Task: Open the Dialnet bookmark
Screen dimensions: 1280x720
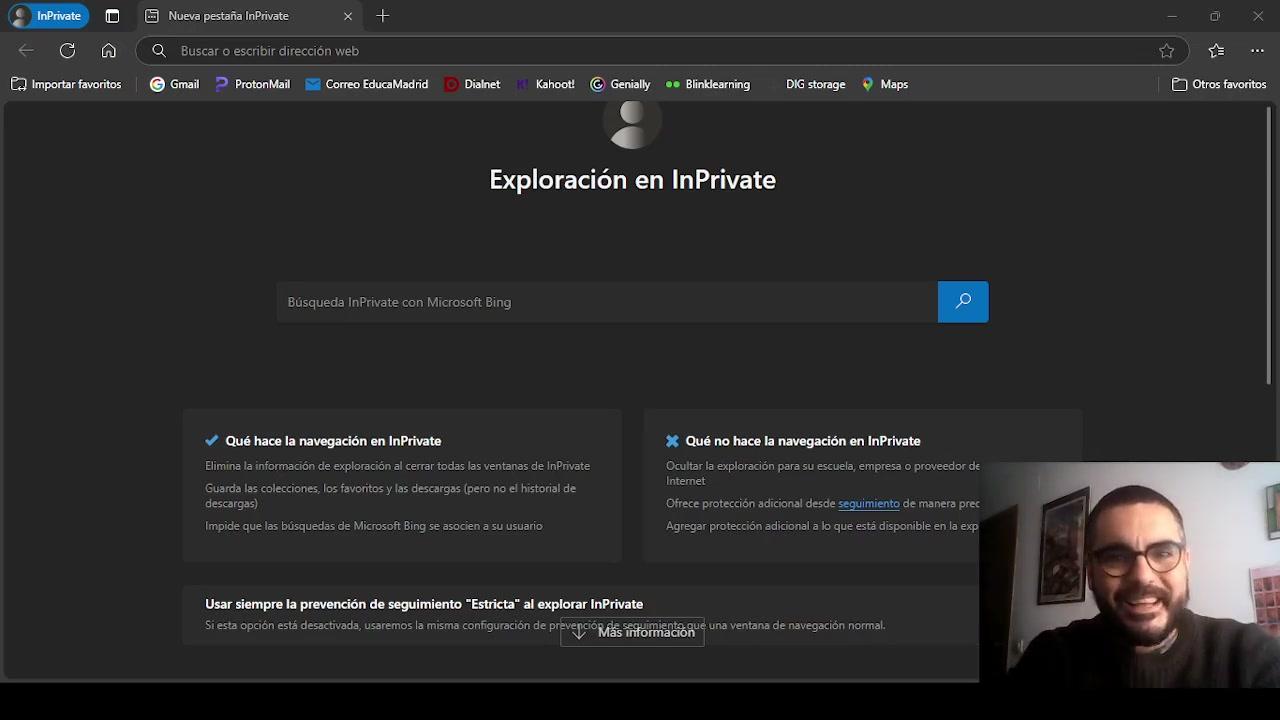Action: (x=472, y=84)
